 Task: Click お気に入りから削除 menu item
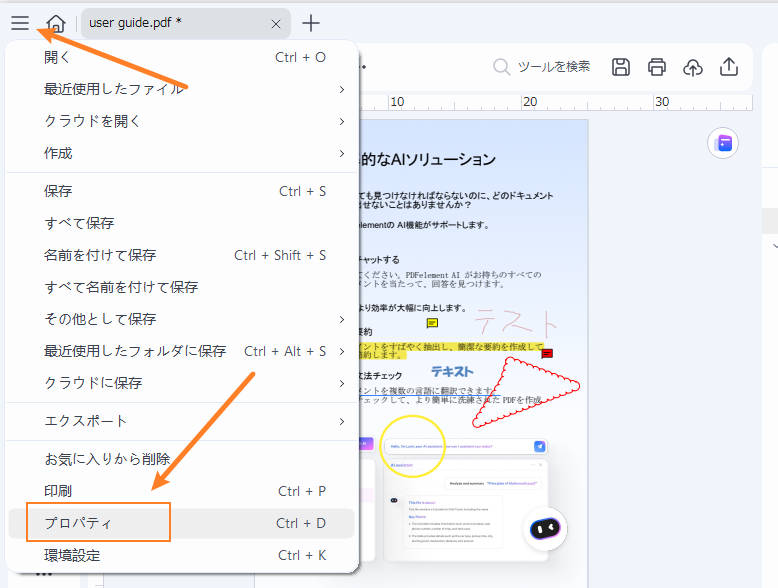click(x=182, y=459)
